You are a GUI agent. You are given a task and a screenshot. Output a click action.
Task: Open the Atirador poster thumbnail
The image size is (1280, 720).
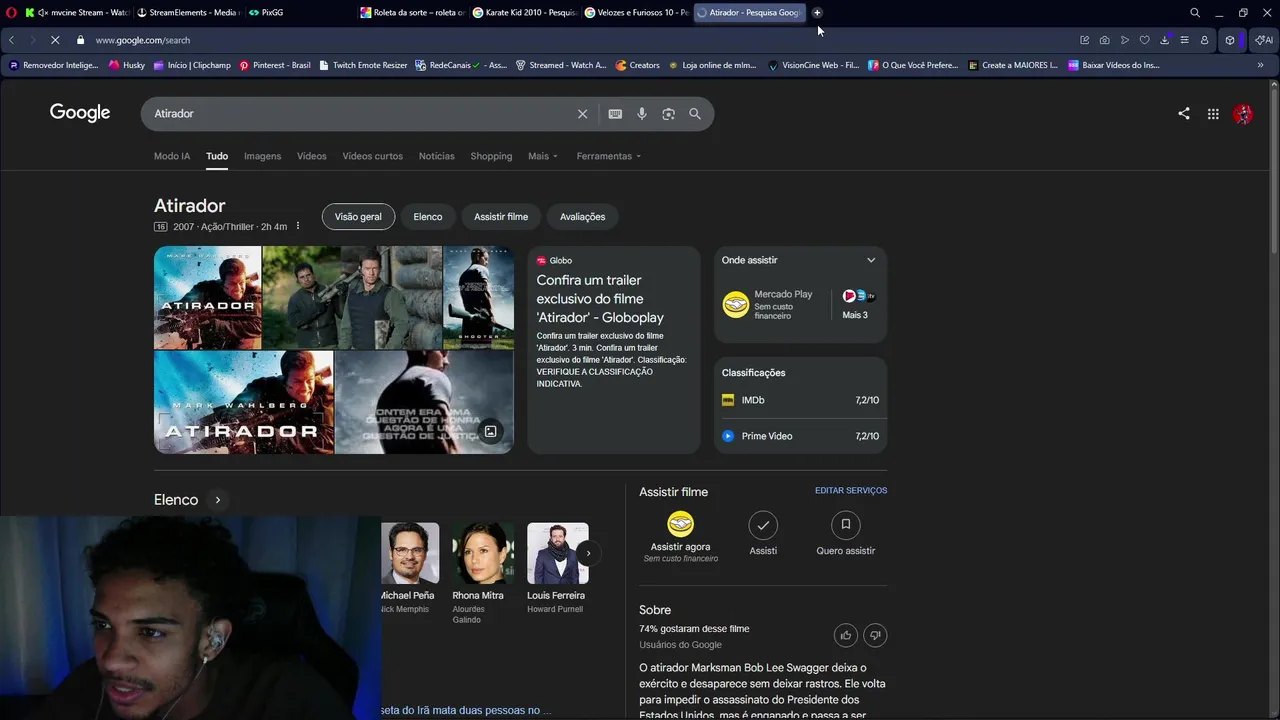[x=207, y=298]
